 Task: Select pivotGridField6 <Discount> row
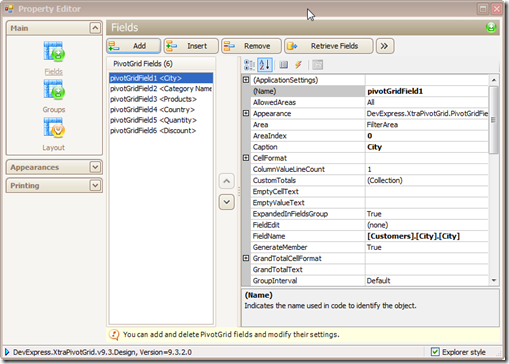[161, 131]
